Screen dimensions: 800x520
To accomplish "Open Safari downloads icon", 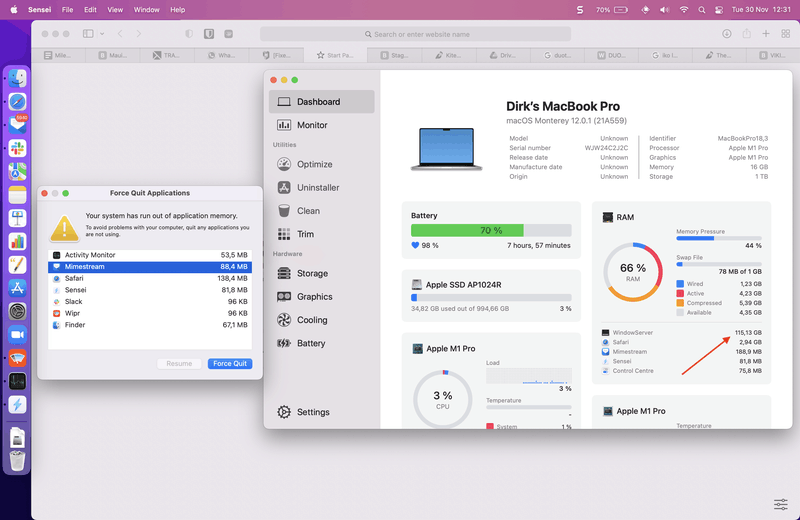I will (727, 34).
